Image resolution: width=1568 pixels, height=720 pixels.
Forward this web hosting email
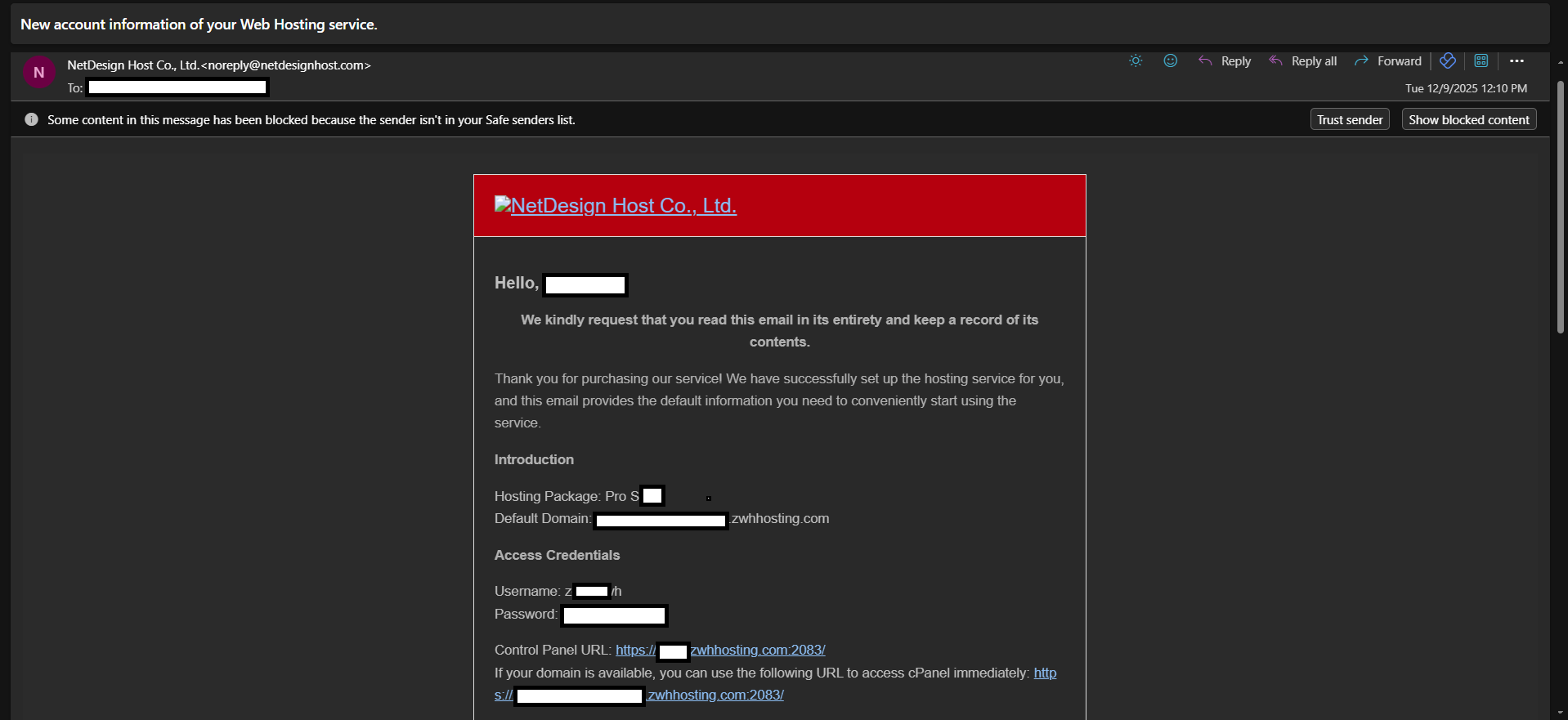pyautogui.click(x=1388, y=61)
